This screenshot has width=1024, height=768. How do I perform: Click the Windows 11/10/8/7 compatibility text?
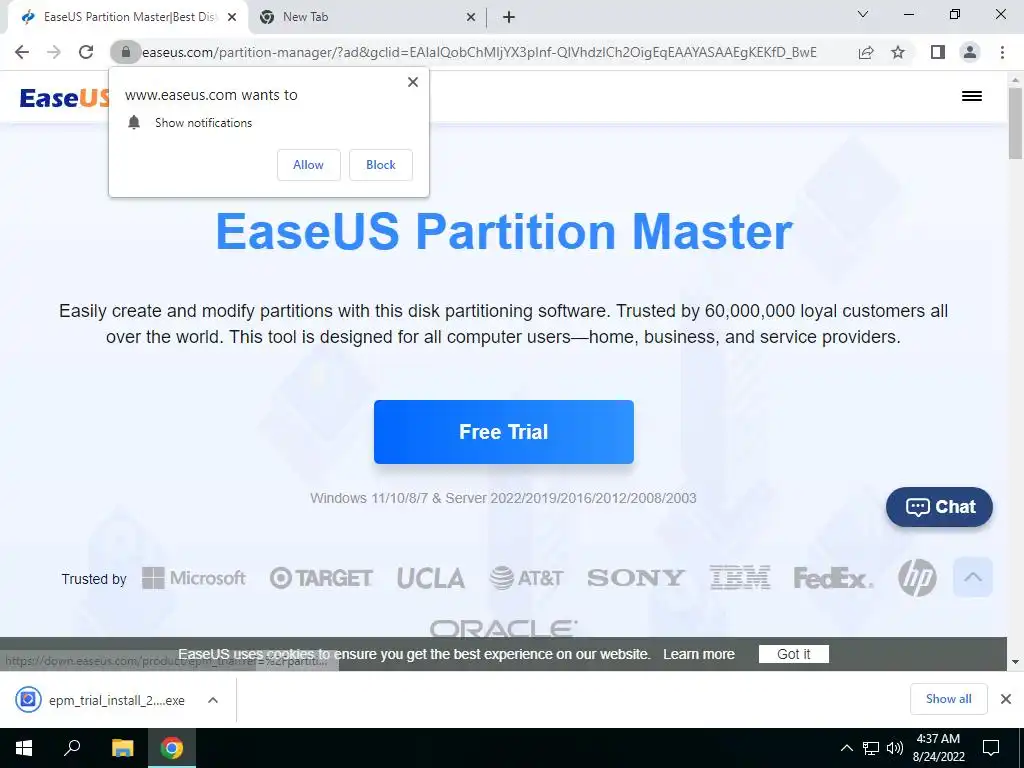(504, 498)
